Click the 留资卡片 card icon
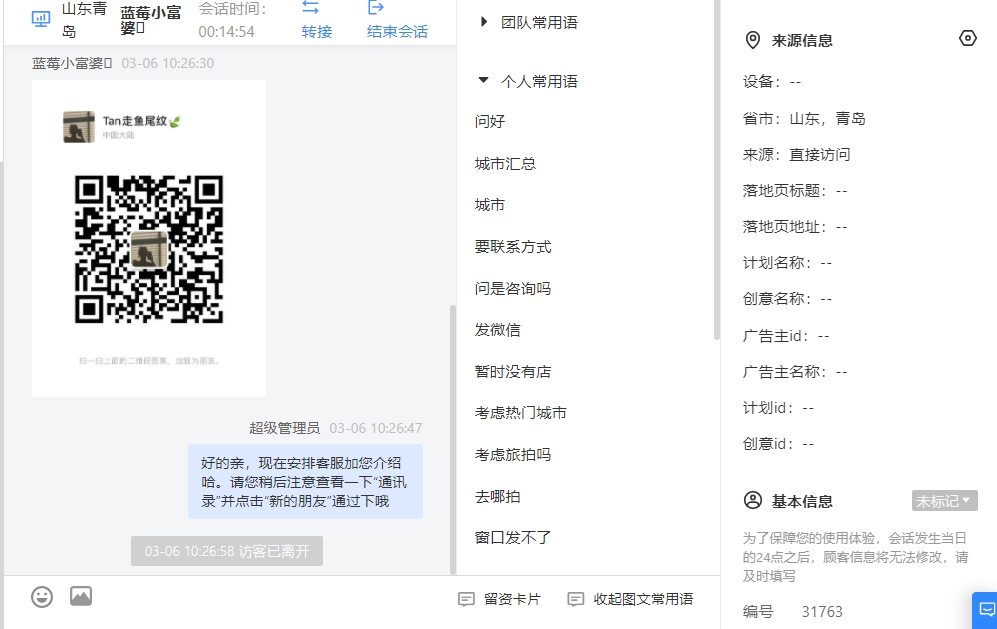Image resolution: width=997 pixels, height=629 pixels. (x=466, y=599)
